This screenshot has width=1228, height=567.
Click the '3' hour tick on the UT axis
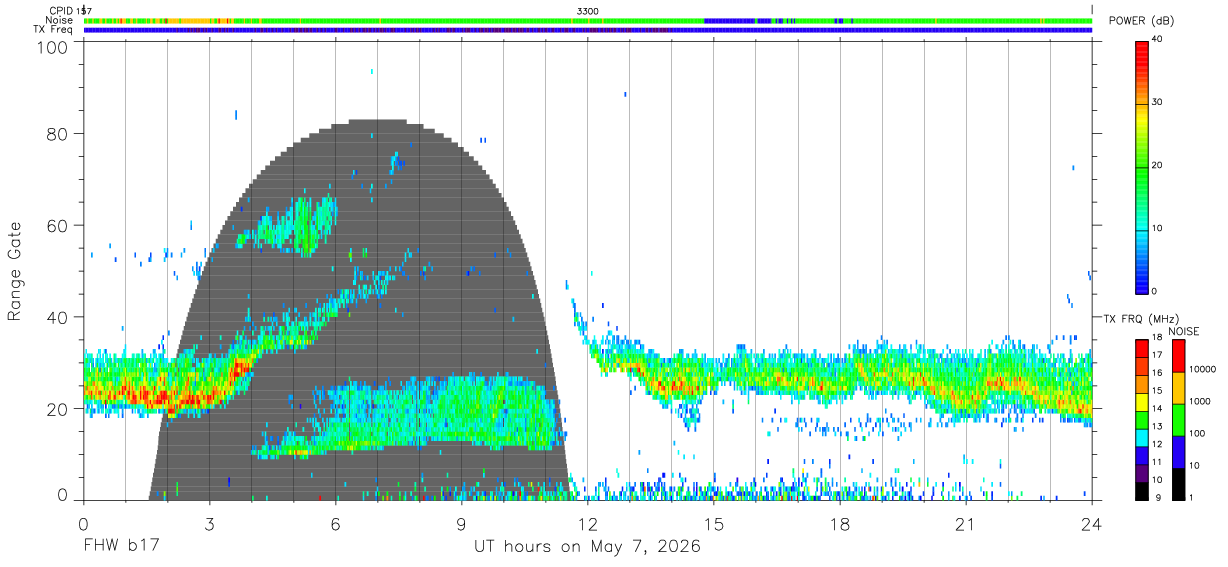[x=209, y=523]
